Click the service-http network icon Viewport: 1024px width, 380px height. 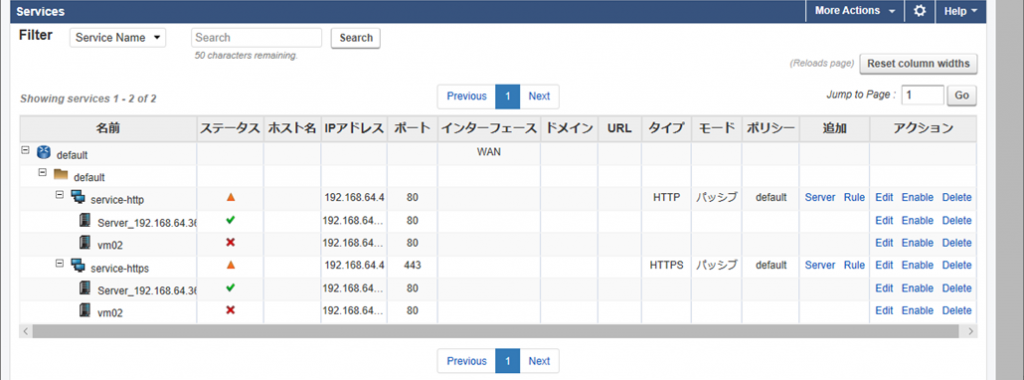pyautogui.click(x=78, y=197)
